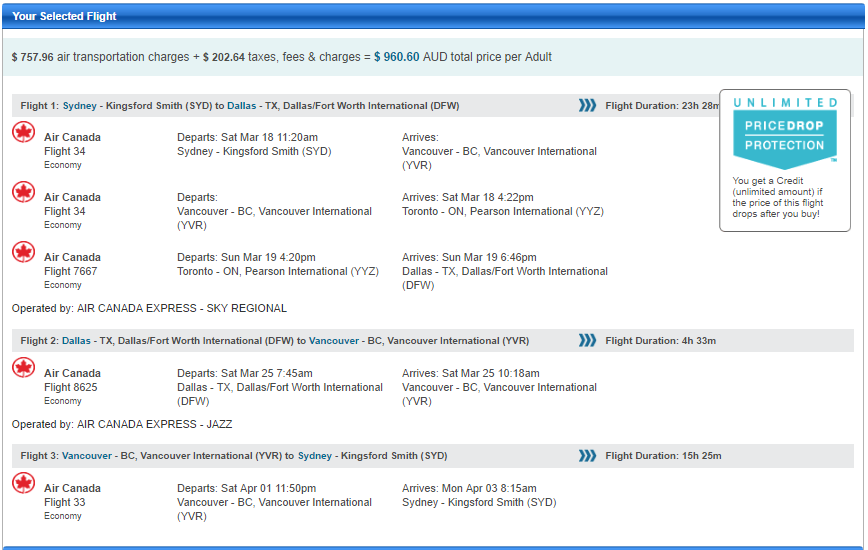Click Toronto Pearson International (YYZ) arrival text
868x550 pixels.
[503, 211]
